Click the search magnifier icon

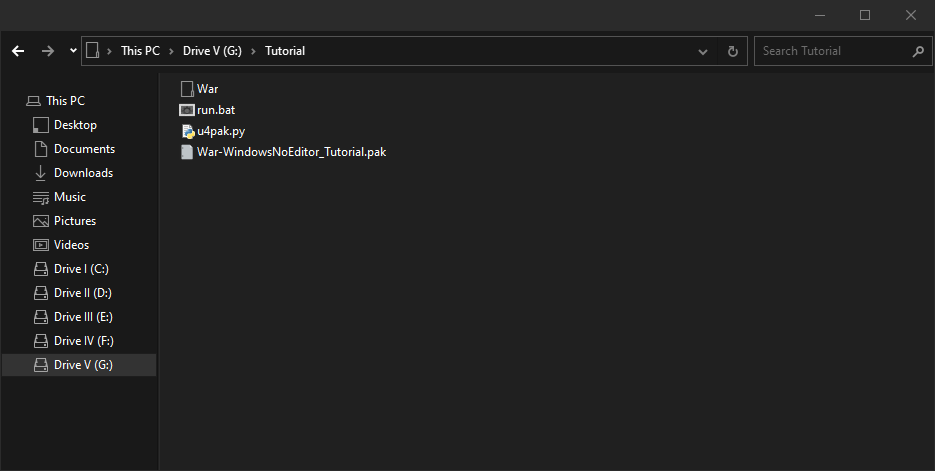[x=918, y=51]
